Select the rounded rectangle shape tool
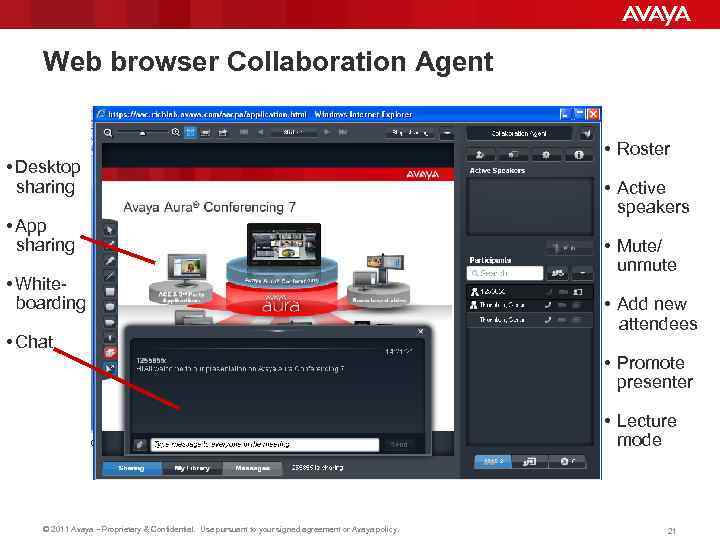This screenshot has width=720, height=540. click(x=110, y=306)
